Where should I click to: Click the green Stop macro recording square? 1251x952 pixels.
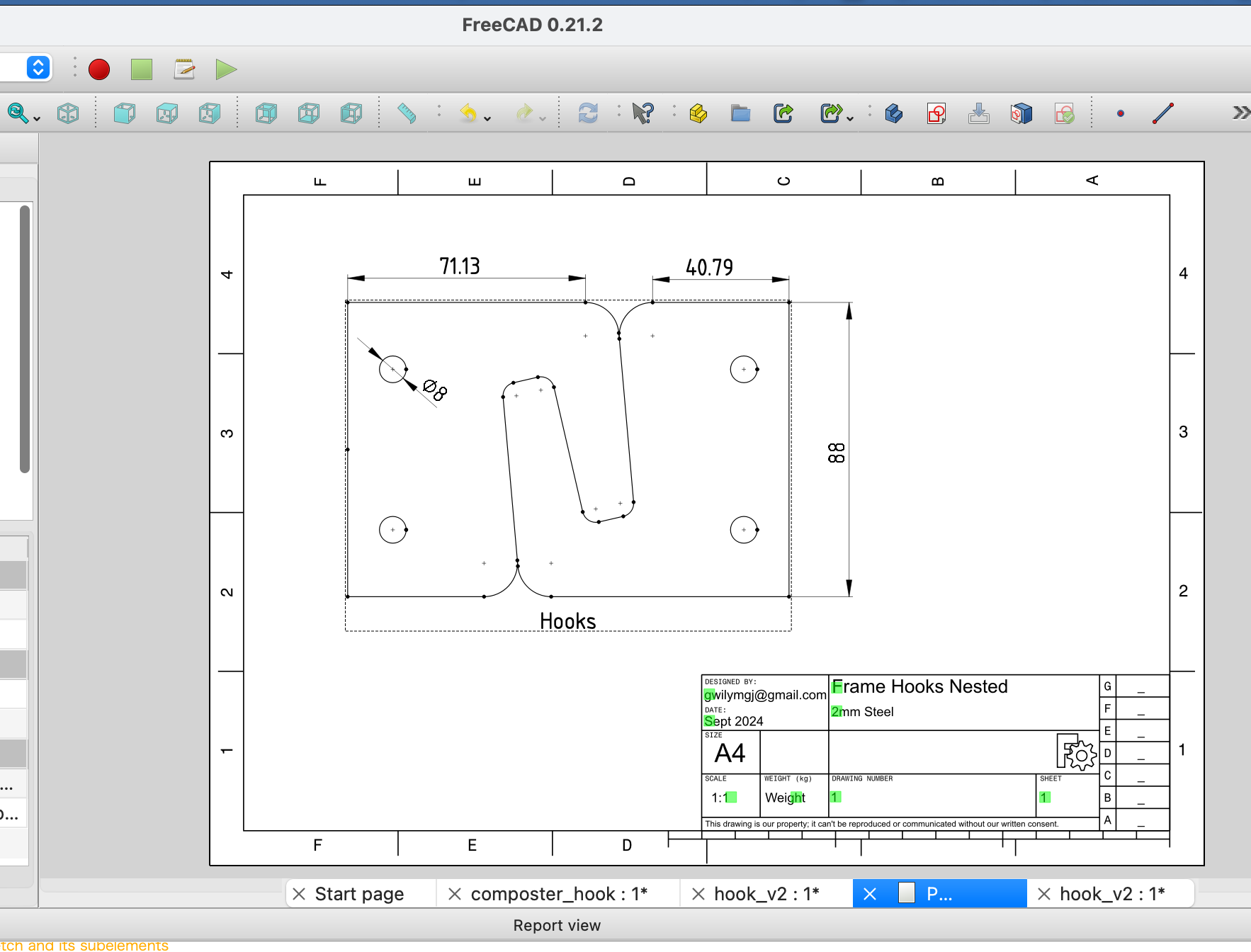tap(142, 69)
